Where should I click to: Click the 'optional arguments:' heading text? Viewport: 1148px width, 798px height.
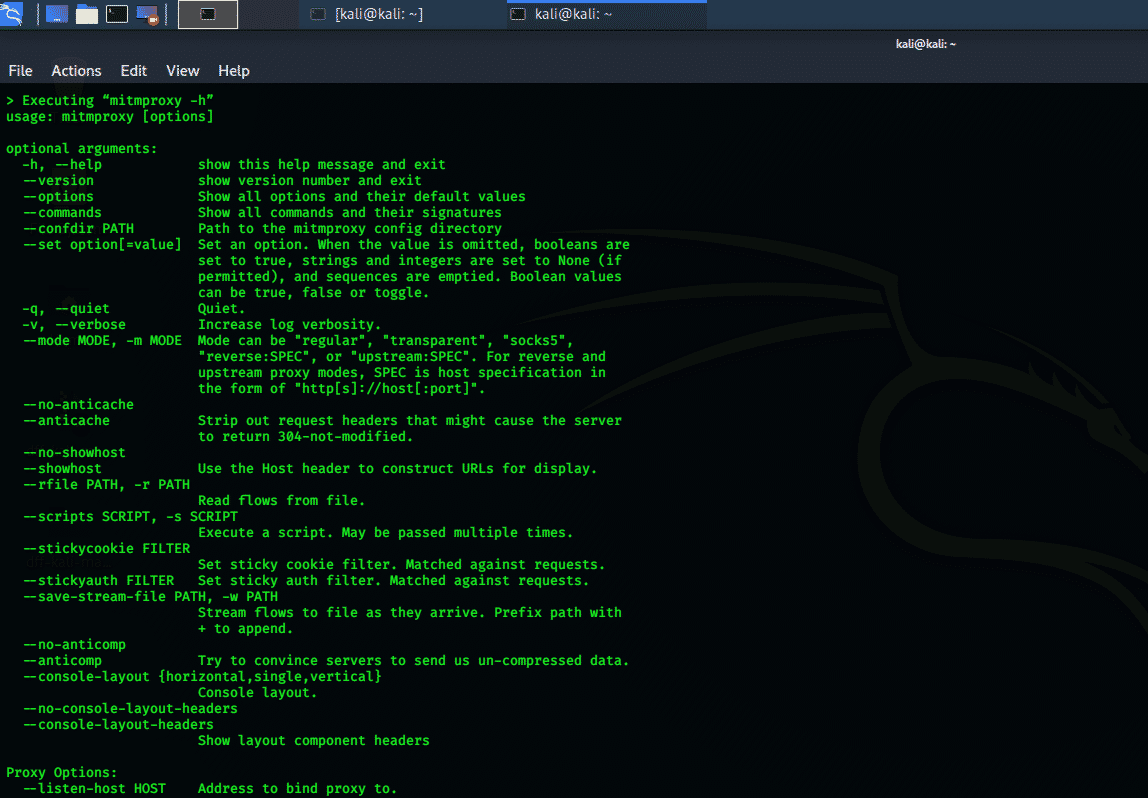click(x=81, y=149)
